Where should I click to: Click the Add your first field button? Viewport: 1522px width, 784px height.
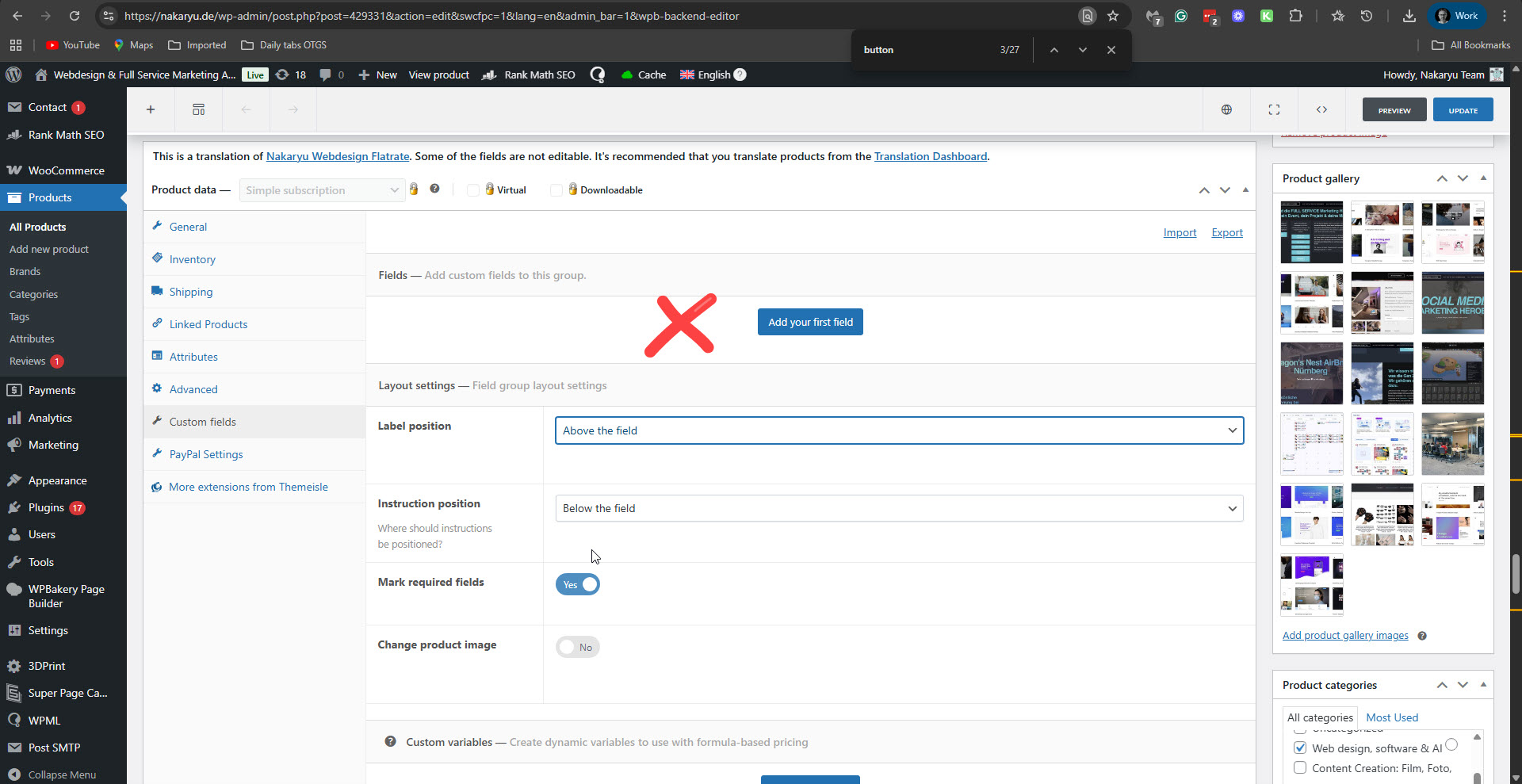pos(810,322)
